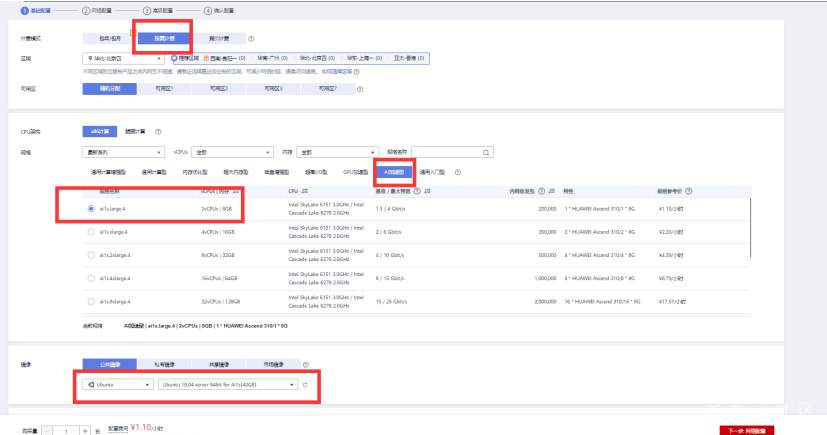The width and height of the screenshot is (827, 435).
Task: Click the help icon after region selection link
Action: (357, 72)
